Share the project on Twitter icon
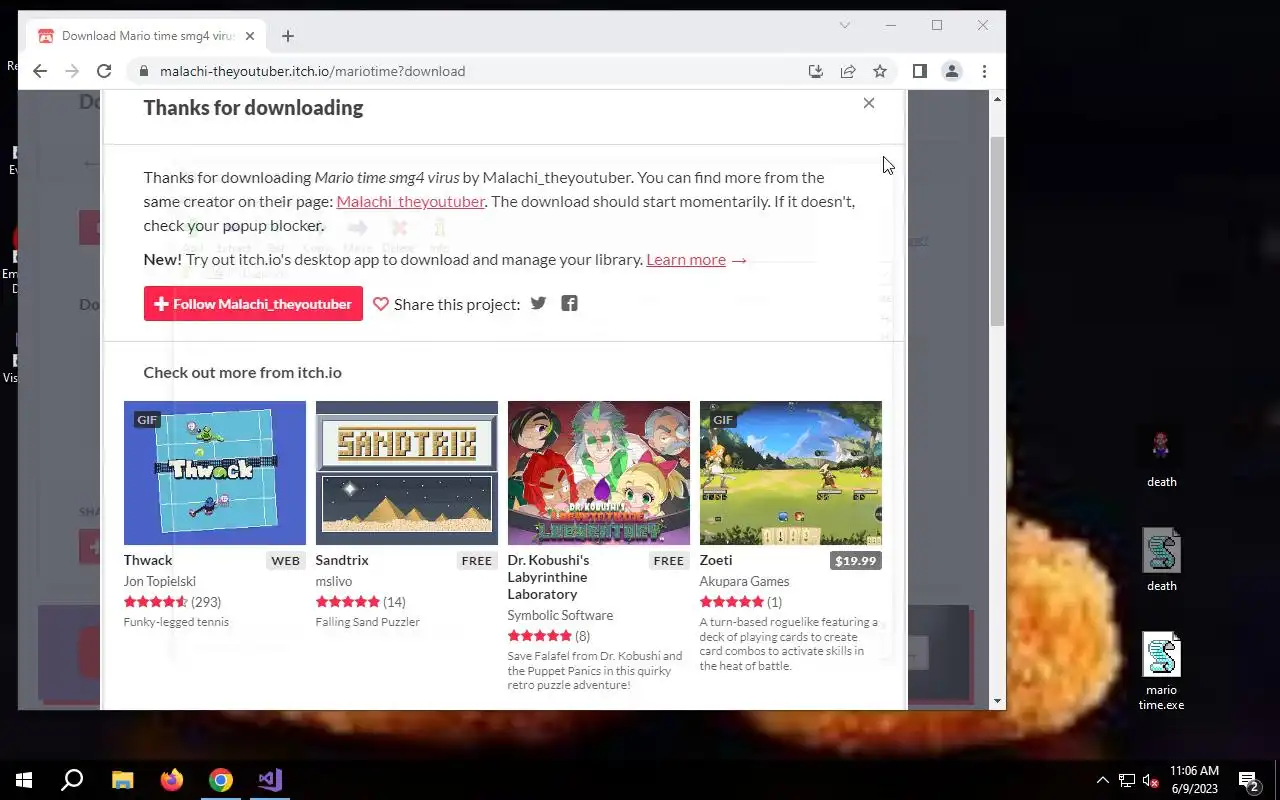1280x800 pixels. coord(538,303)
